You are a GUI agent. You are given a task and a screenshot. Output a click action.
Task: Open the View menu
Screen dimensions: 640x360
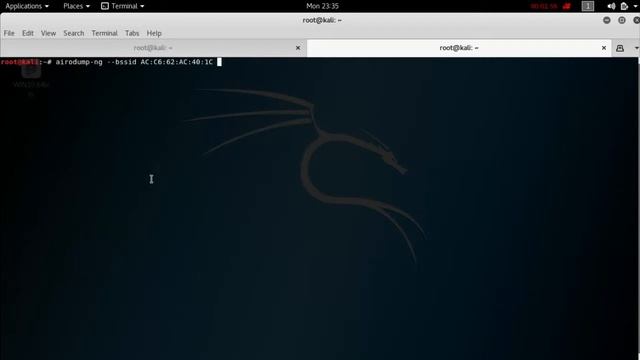[48, 33]
